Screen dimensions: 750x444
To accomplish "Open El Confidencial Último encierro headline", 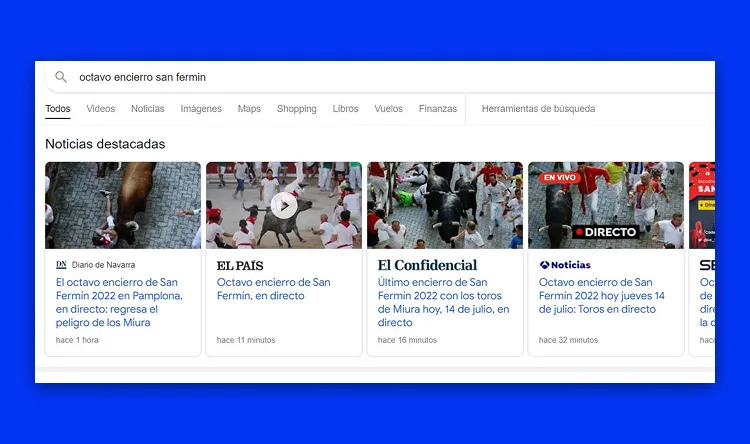I will (443, 302).
